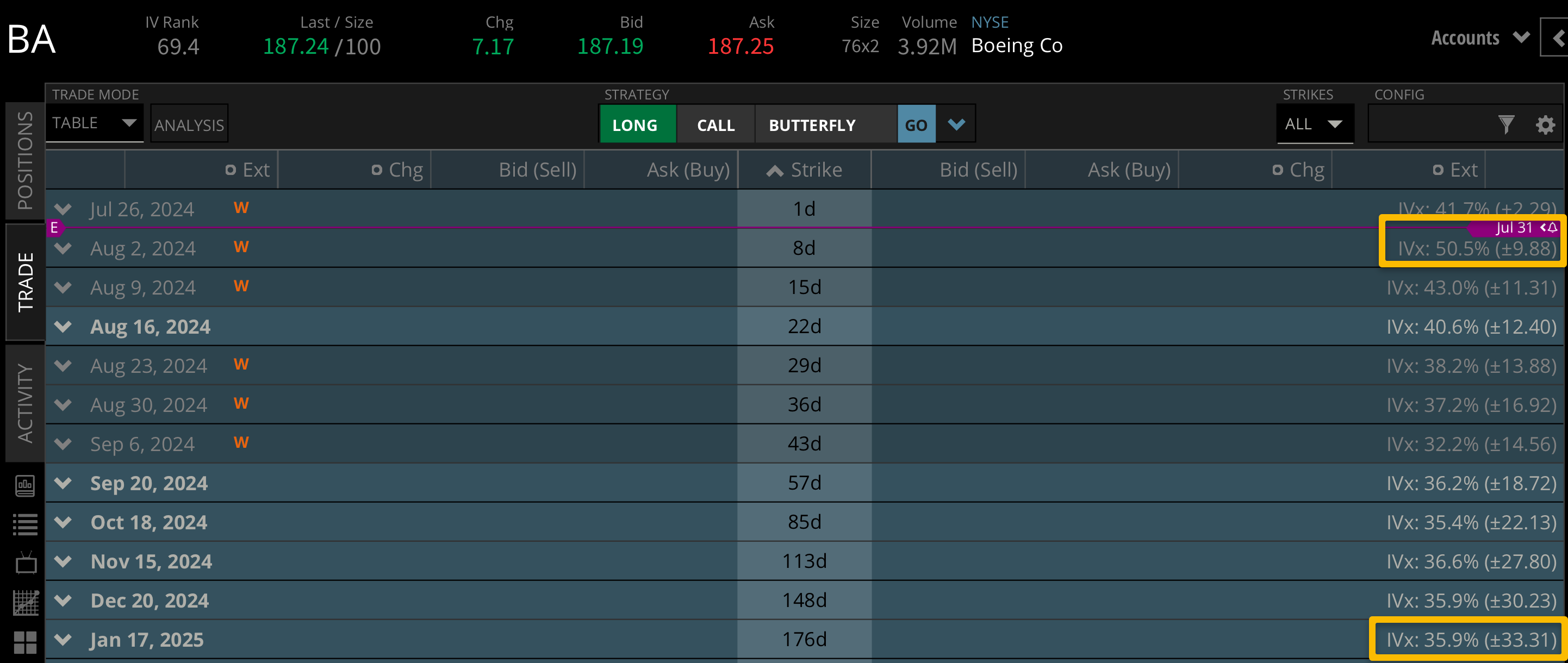Click the funnel filter icon

(1506, 124)
